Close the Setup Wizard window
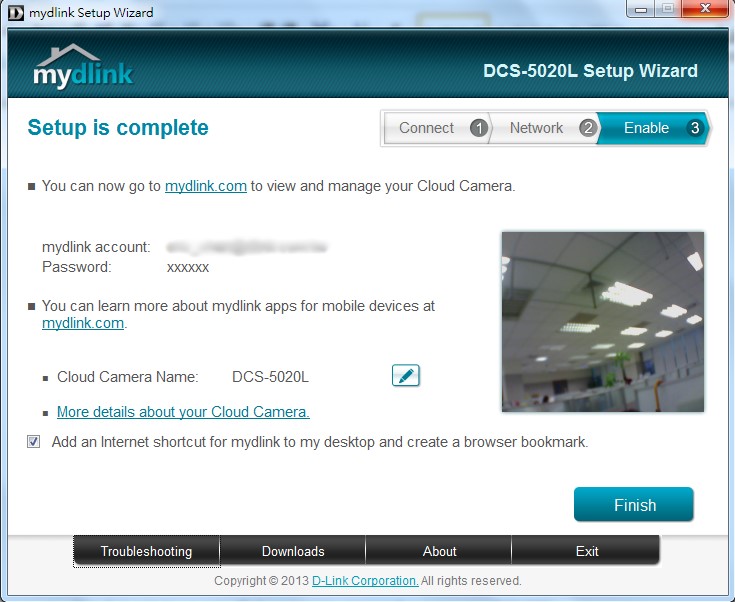Image resolution: width=735 pixels, height=602 pixels. (x=705, y=8)
